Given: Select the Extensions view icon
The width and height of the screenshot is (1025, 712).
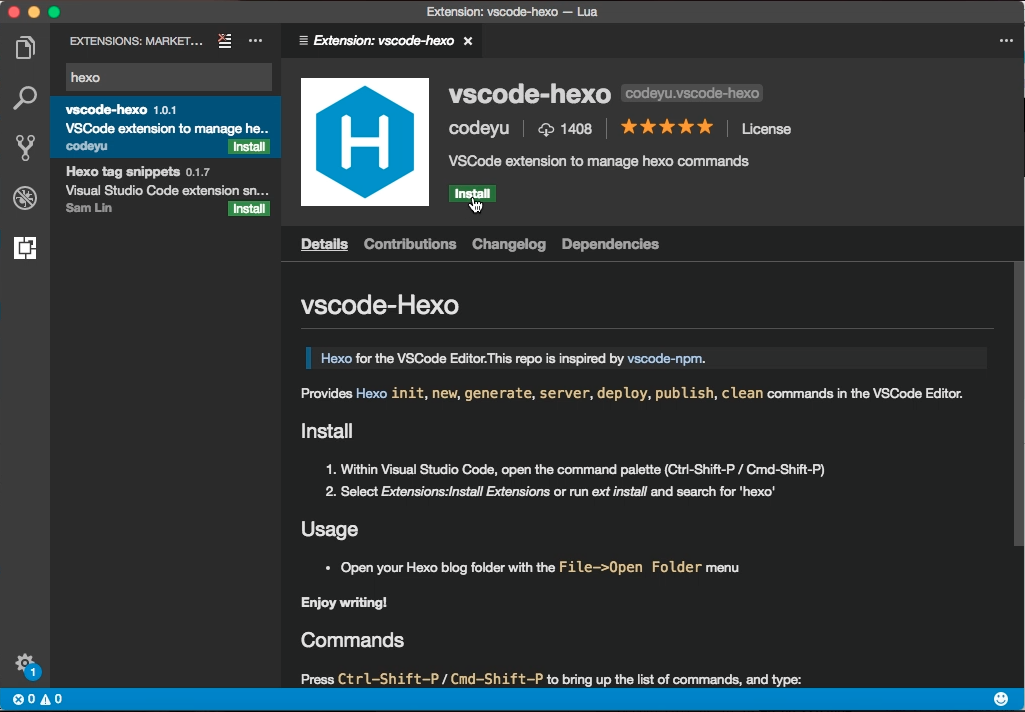Looking at the screenshot, I should (25, 248).
